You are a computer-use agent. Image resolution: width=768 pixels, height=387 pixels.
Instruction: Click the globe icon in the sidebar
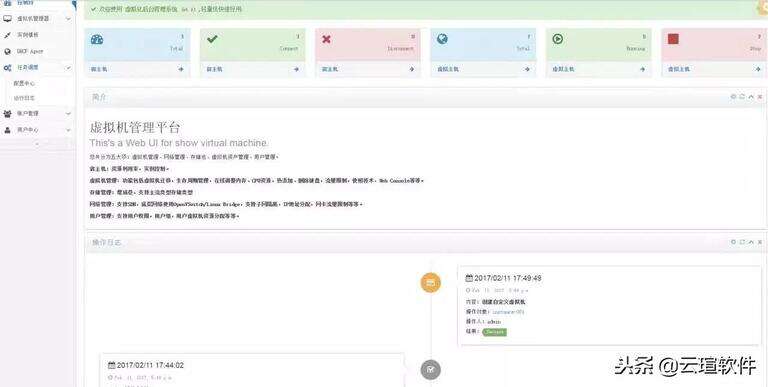tap(7, 51)
